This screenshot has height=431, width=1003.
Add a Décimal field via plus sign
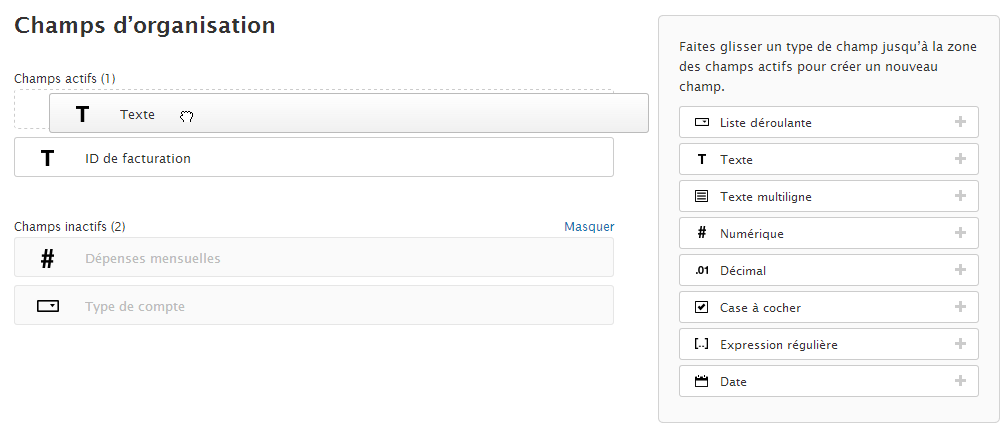point(960,270)
